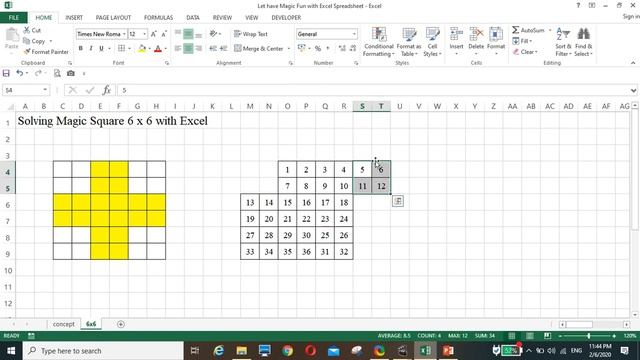Screen dimensions: 640x360
Task: Click the Cut command
Action: pos(32,30)
